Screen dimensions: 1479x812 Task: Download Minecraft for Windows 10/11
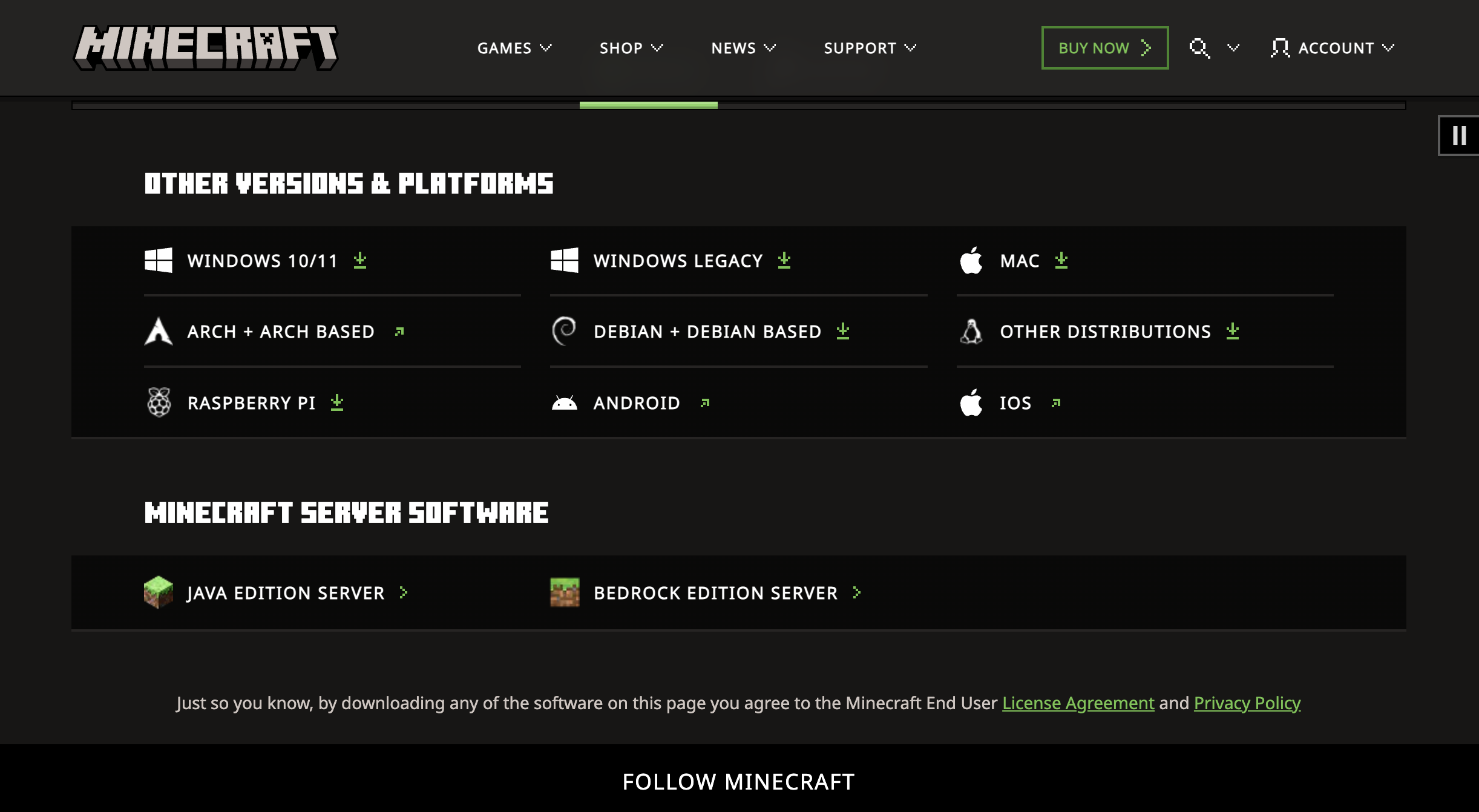pos(261,261)
